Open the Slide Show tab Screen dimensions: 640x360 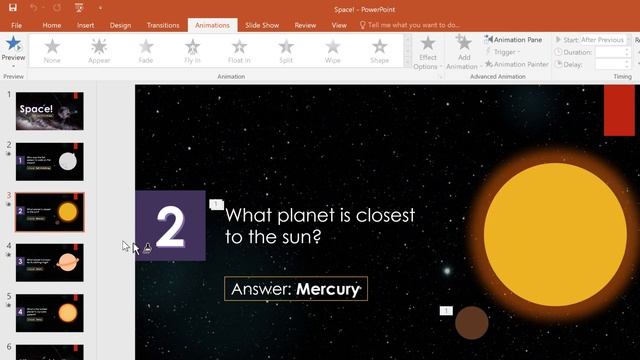(x=262, y=25)
